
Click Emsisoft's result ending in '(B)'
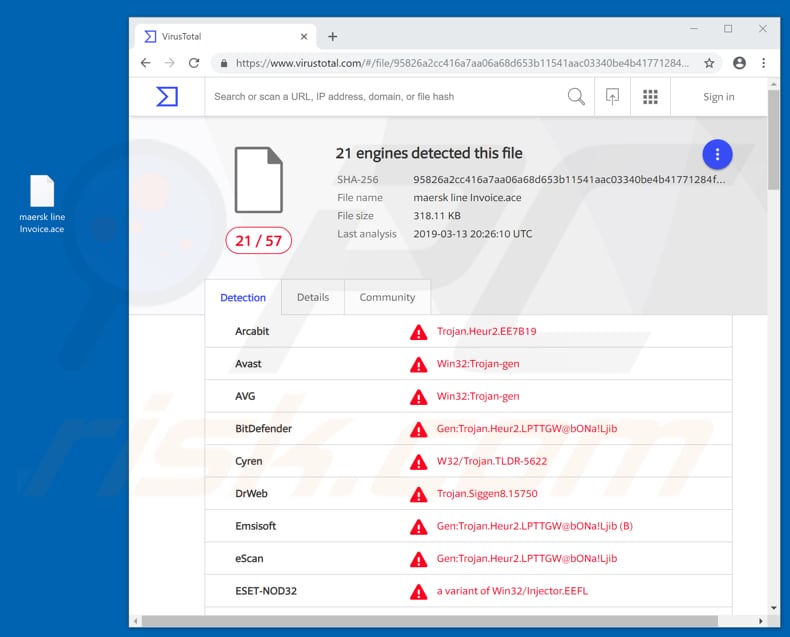tap(534, 526)
